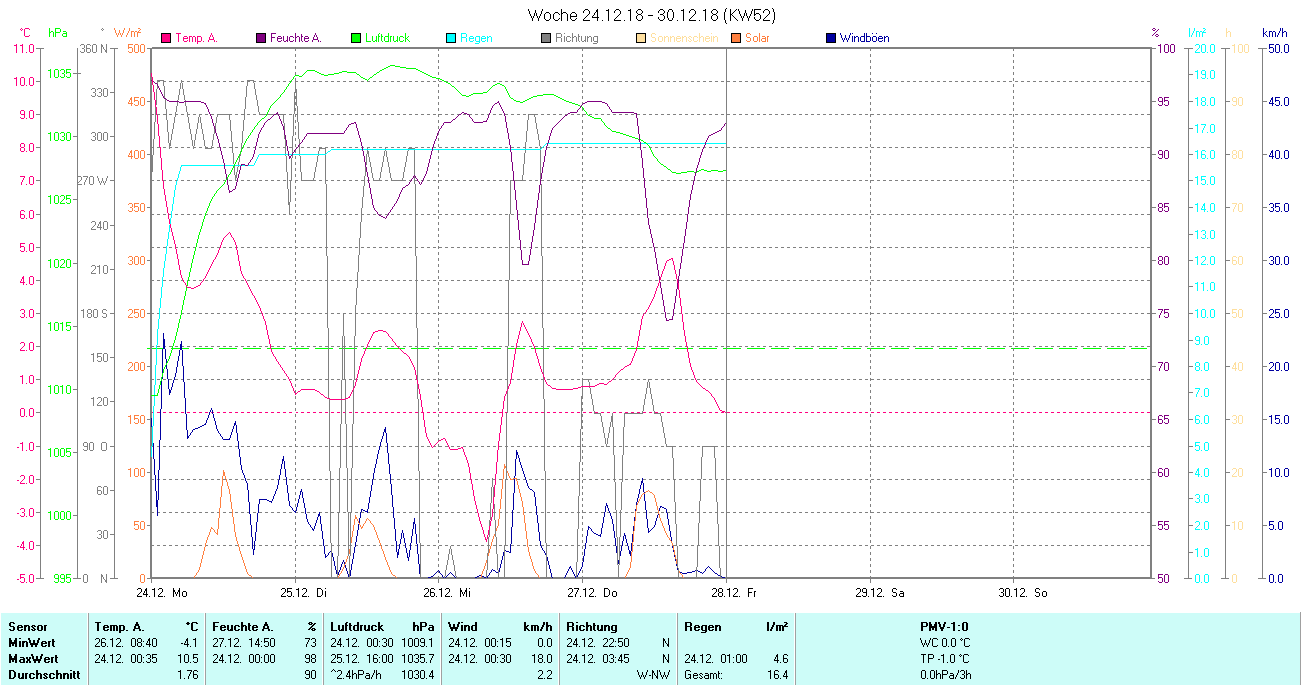Click the orange Solar legend swatch
Viewport: 1301px width, 685px height.
(x=736, y=38)
